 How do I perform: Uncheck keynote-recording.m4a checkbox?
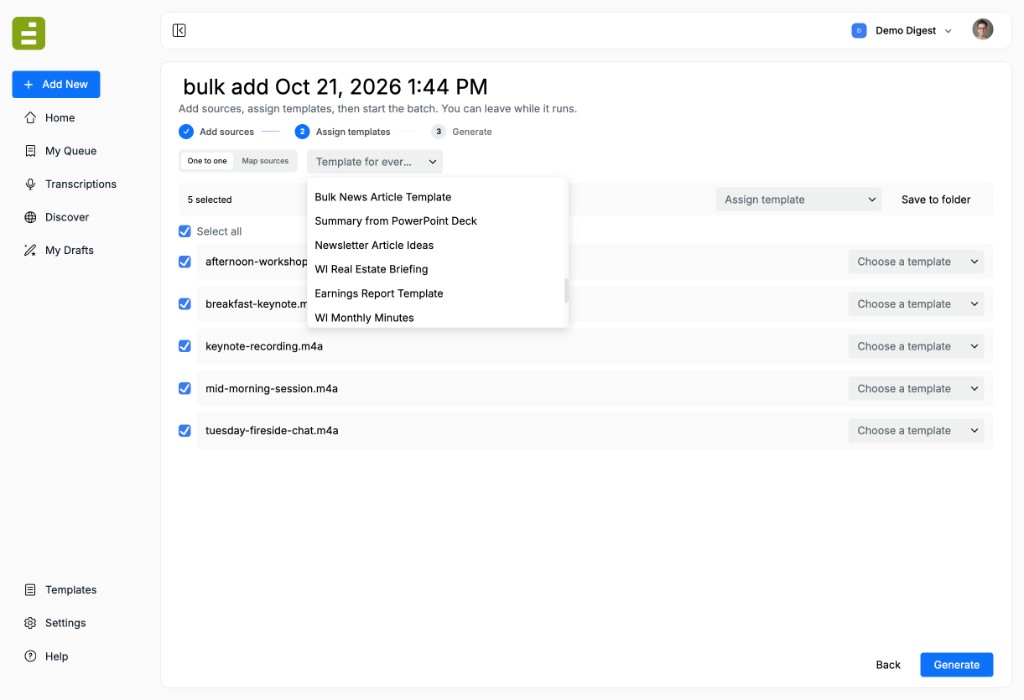185,346
